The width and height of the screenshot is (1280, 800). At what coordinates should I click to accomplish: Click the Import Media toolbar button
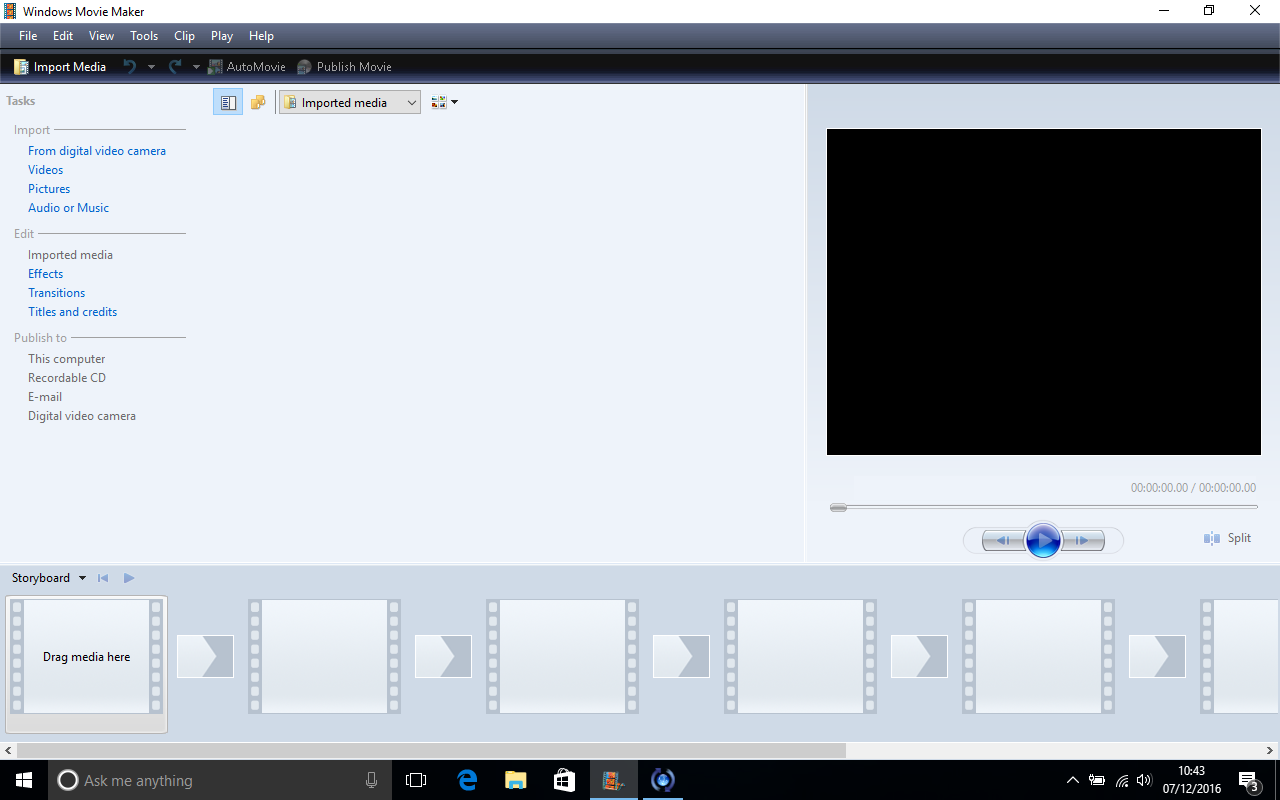[59, 67]
